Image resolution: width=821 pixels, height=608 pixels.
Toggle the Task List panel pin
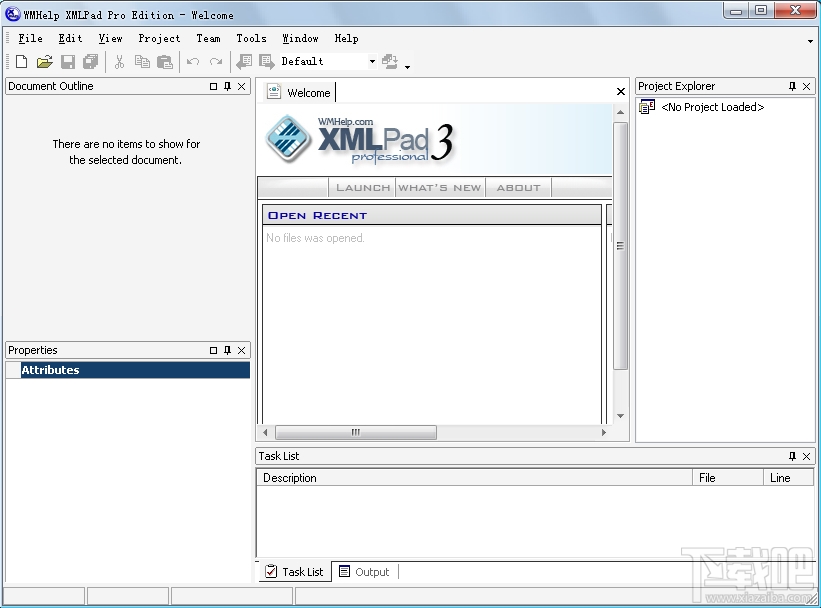(x=792, y=456)
